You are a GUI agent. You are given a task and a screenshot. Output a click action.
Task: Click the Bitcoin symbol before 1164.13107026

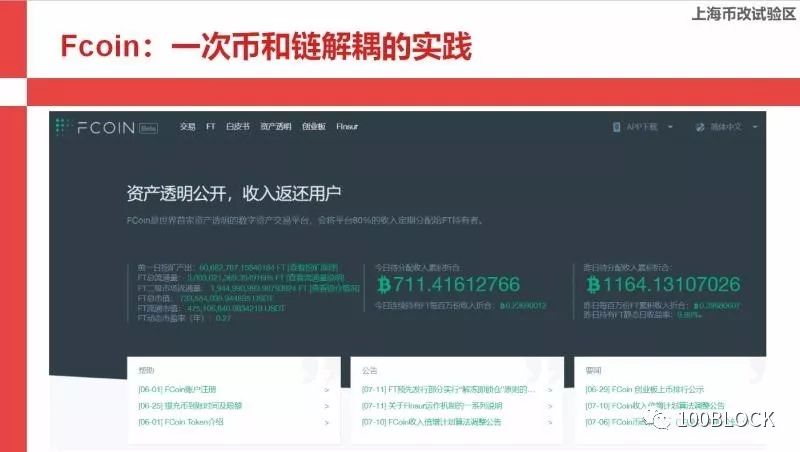[x=593, y=284]
